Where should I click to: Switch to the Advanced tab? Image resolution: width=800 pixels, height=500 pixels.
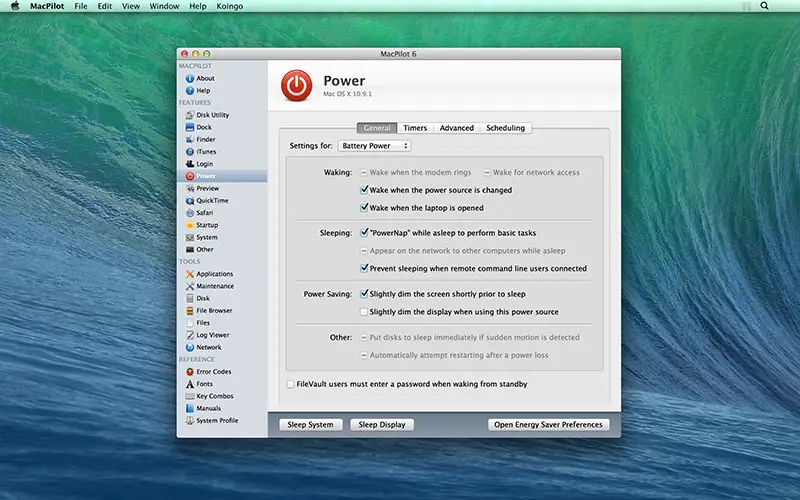[457, 128]
